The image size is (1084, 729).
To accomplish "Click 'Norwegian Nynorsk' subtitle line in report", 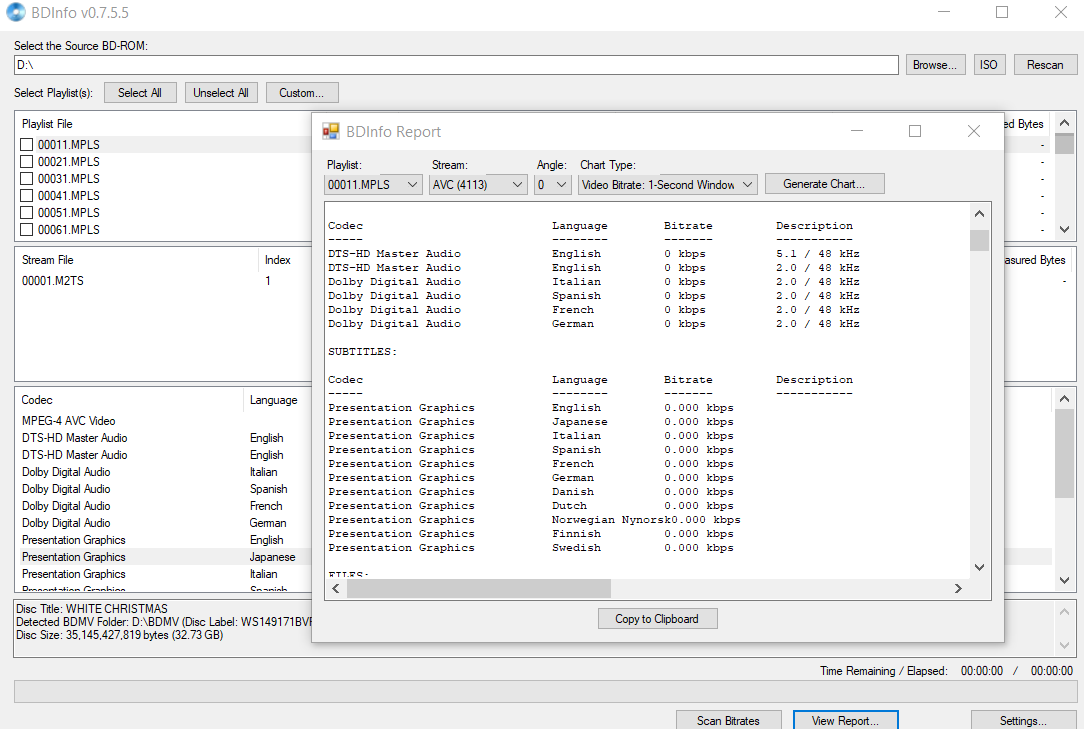I will [x=534, y=519].
